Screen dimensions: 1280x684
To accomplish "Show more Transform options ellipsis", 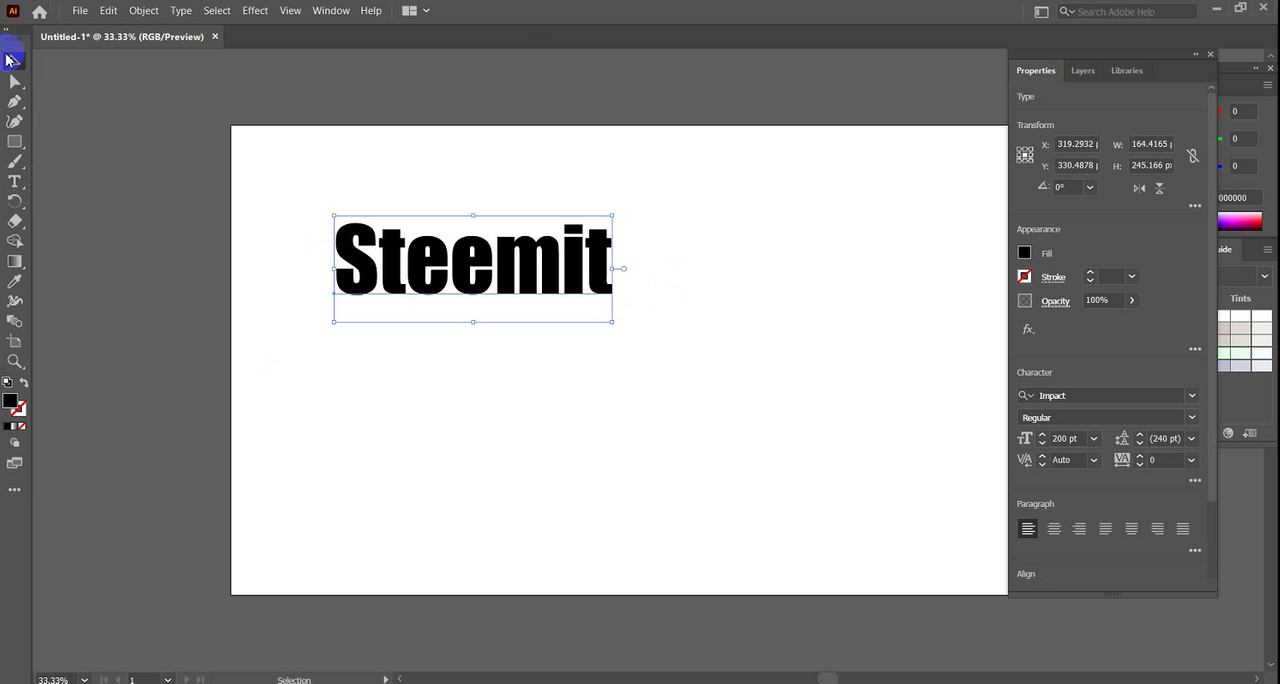I will coord(1195,206).
